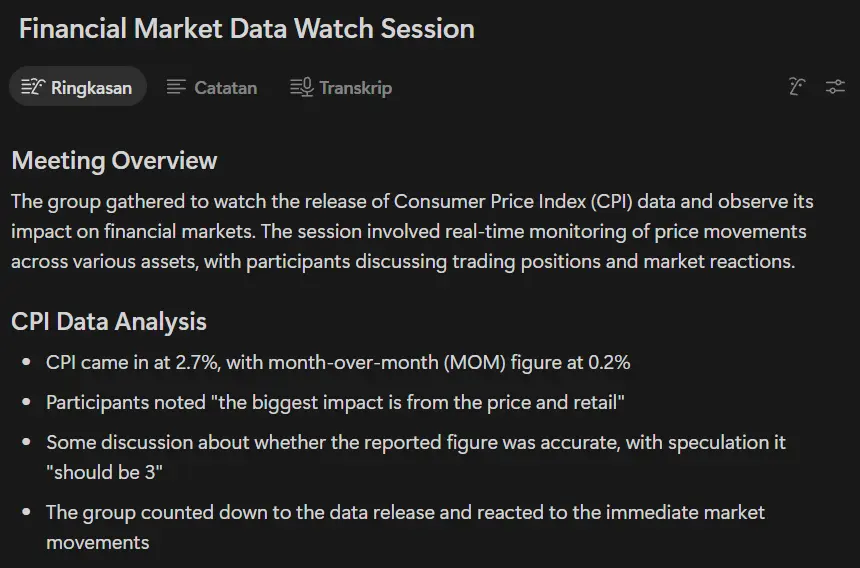Image resolution: width=860 pixels, height=568 pixels.
Task: Click the word "movements" on the last line
Action: coord(98,542)
